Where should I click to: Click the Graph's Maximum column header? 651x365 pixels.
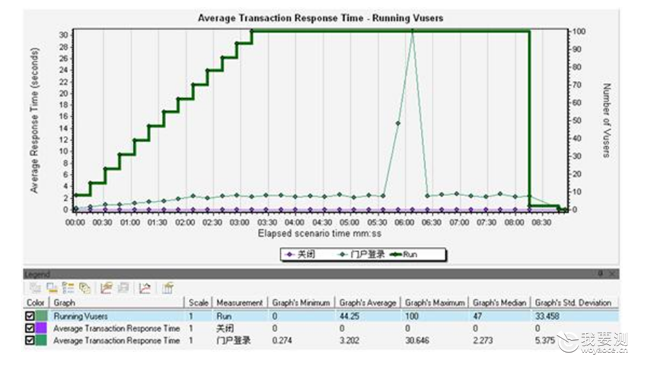tap(435, 303)
